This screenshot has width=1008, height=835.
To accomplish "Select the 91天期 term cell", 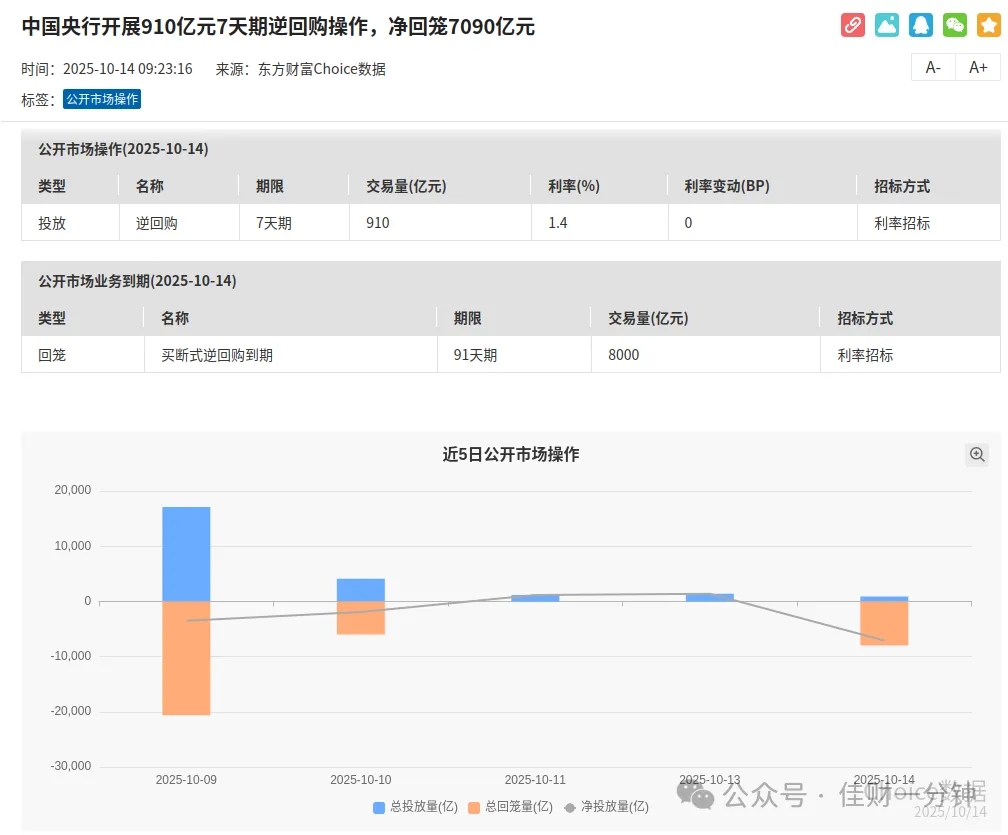I will click(515, 355).
